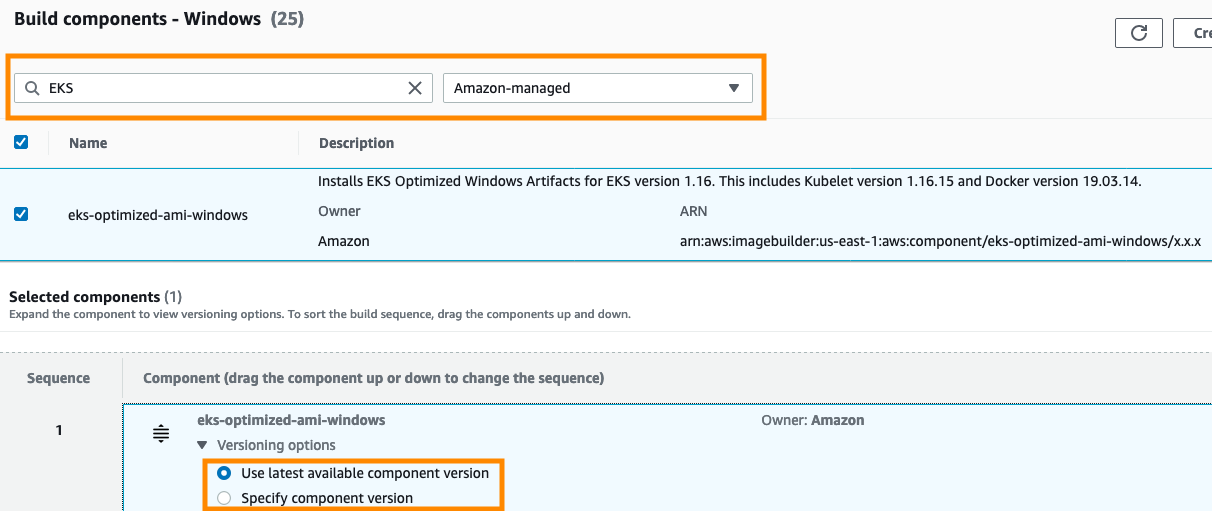
Task: Toggle the select-all components checkbox
Action: tap(21, 142)
